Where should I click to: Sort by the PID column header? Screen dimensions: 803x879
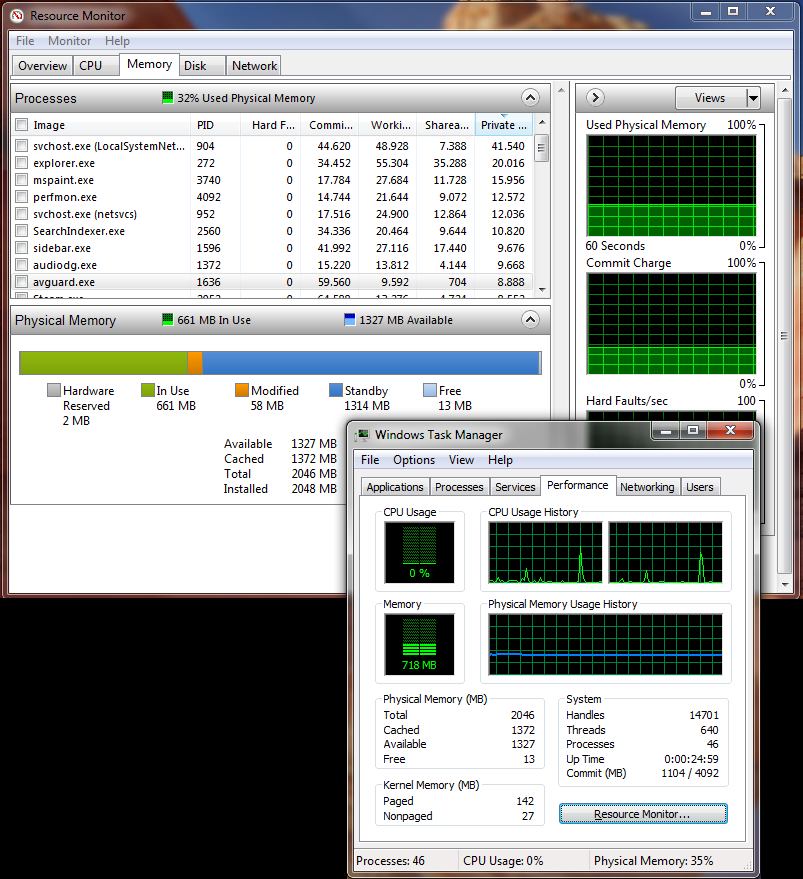(215, 125)
